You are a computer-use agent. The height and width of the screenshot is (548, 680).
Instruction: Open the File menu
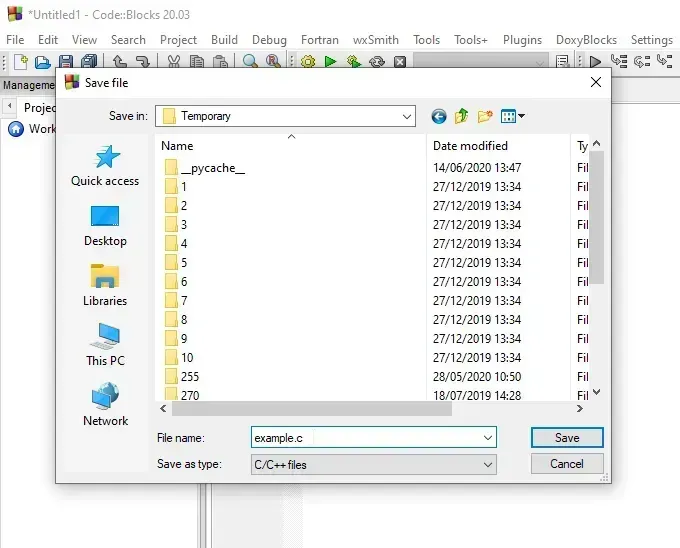tap(15, 40)
